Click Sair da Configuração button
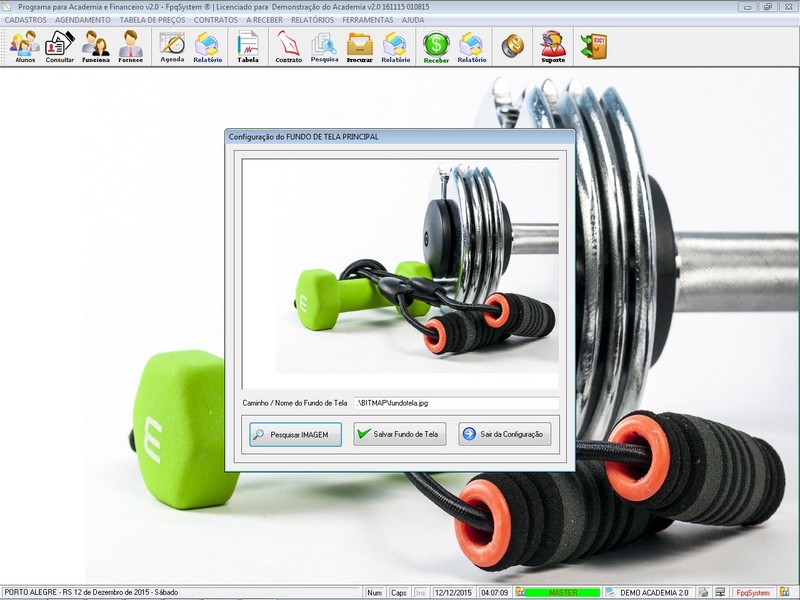The width and height of the screenshot is (800, 600). pos(505,434)
